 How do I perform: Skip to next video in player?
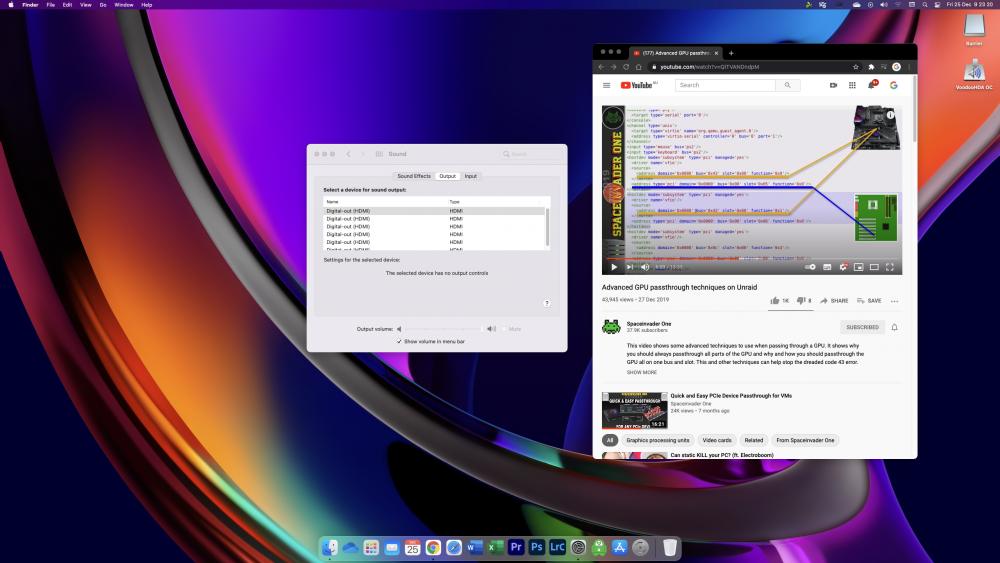629,267
